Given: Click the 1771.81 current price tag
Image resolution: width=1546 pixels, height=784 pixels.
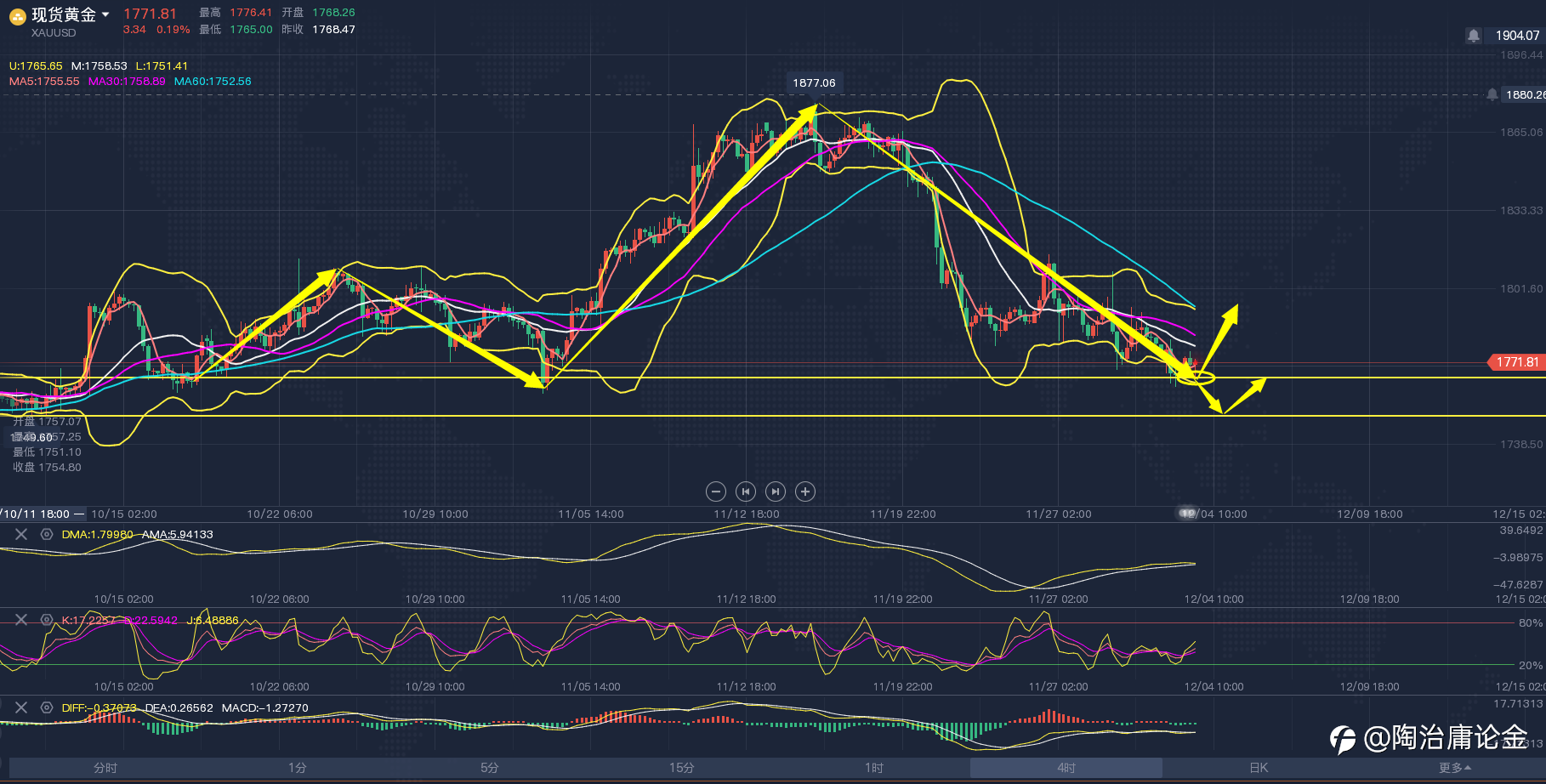Looking at the screenshot, I should [1516, 362].
